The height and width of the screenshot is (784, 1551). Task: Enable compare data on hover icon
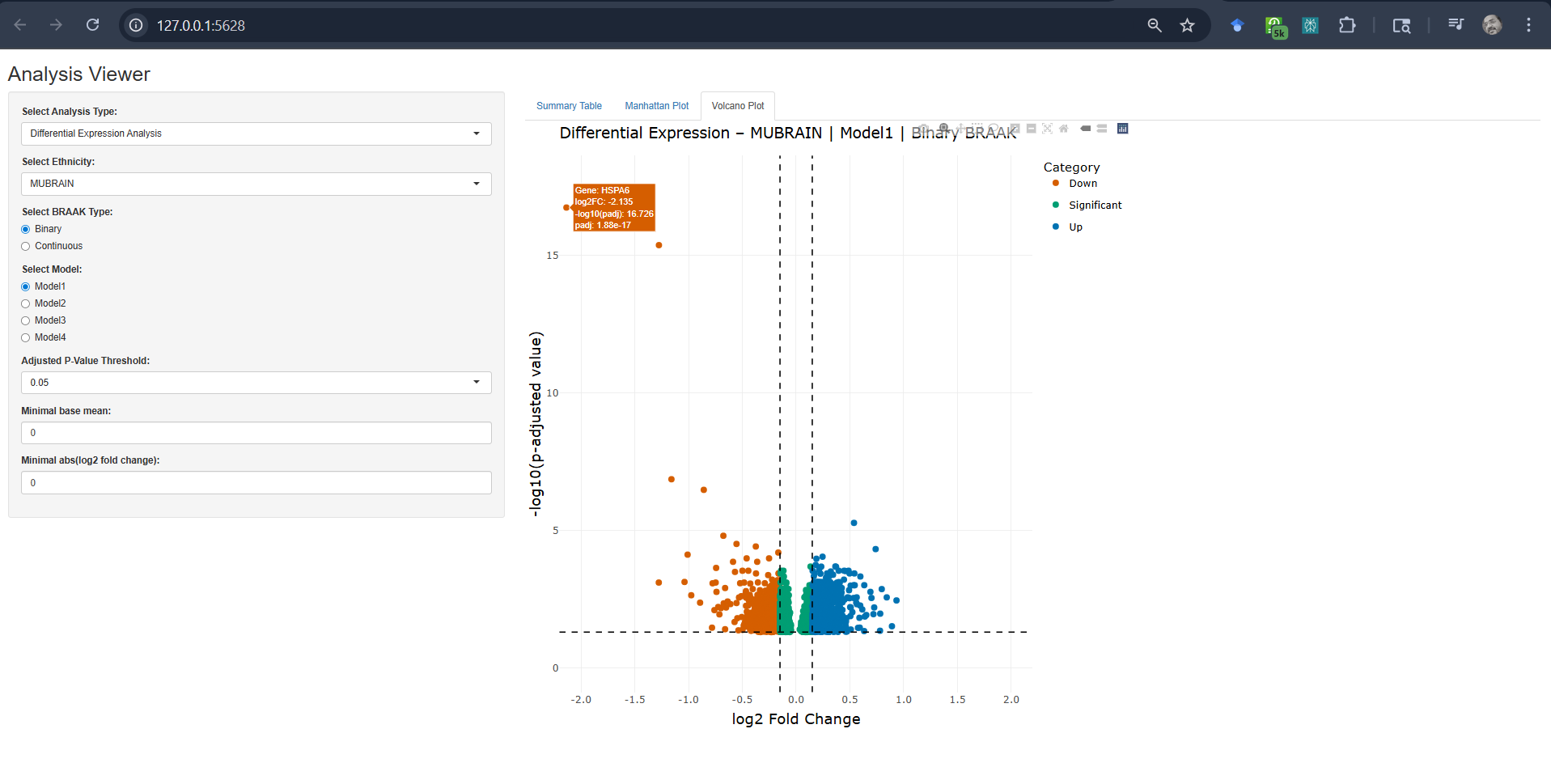point(1102,129)
